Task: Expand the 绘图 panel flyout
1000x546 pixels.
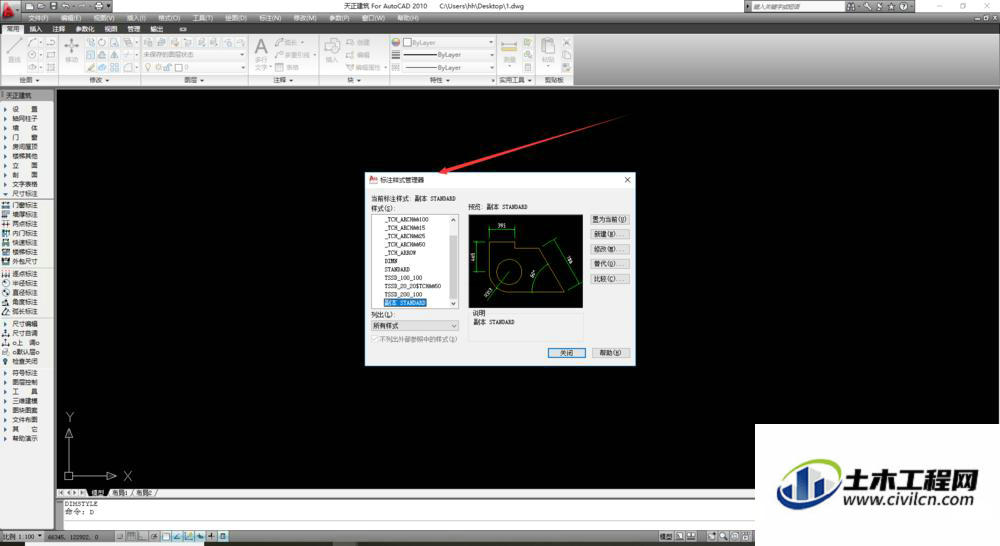Action: click(29, 80)
